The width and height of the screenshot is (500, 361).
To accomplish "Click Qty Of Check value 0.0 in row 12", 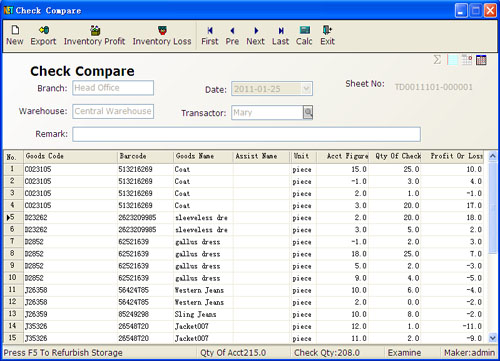I will [x=413, y=302].
